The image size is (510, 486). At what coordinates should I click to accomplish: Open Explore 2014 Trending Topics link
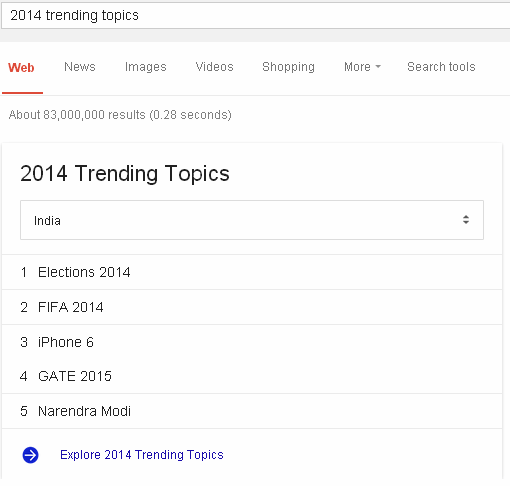(x=142, y=455)
